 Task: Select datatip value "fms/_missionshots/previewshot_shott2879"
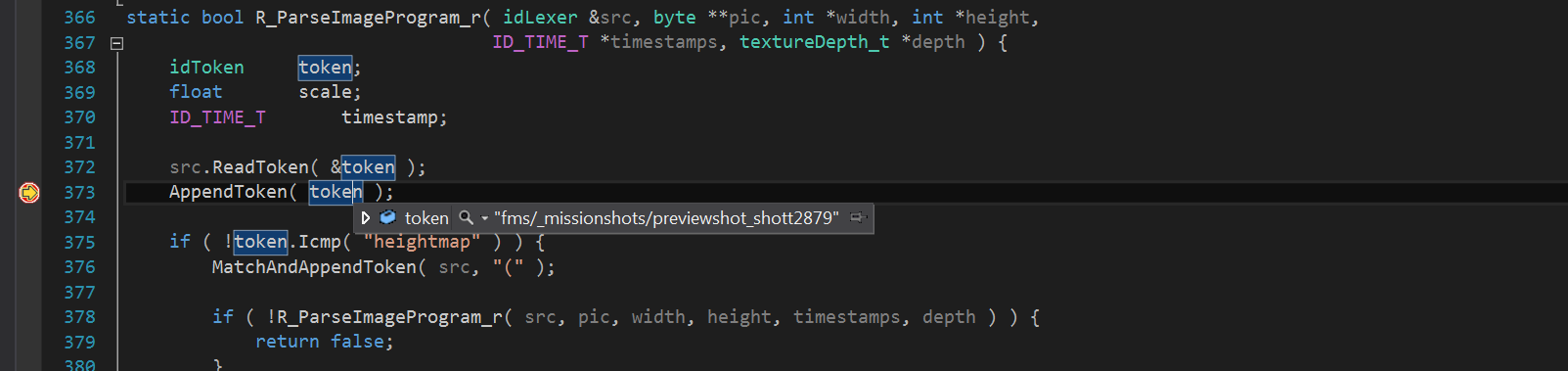[x=666, y=218]
